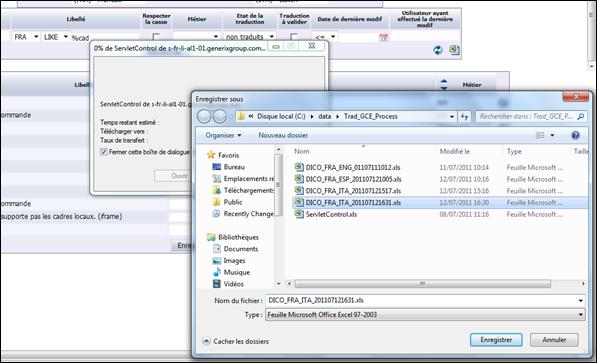Image resolution: width=597 pixels, height=363 pixels.
Task: Click the refresh folder button beside address bar
Action: point(465,116)
